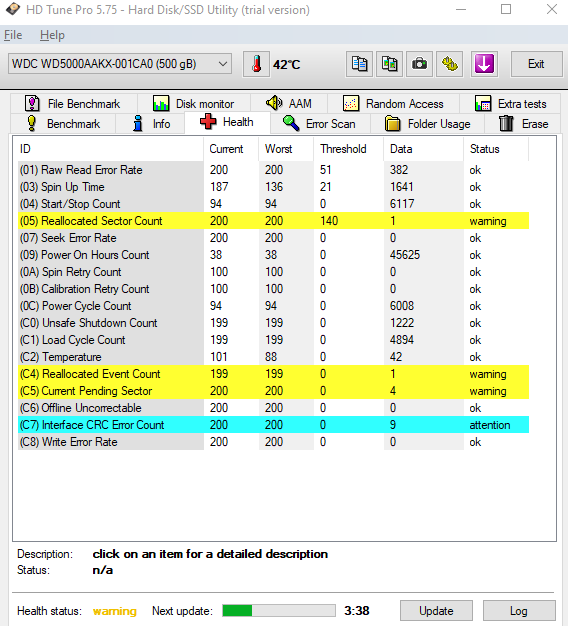This screenshot has width=568, height=626.
Task: Select the (07) Seek Error Rate row
Action: [273, 238]
